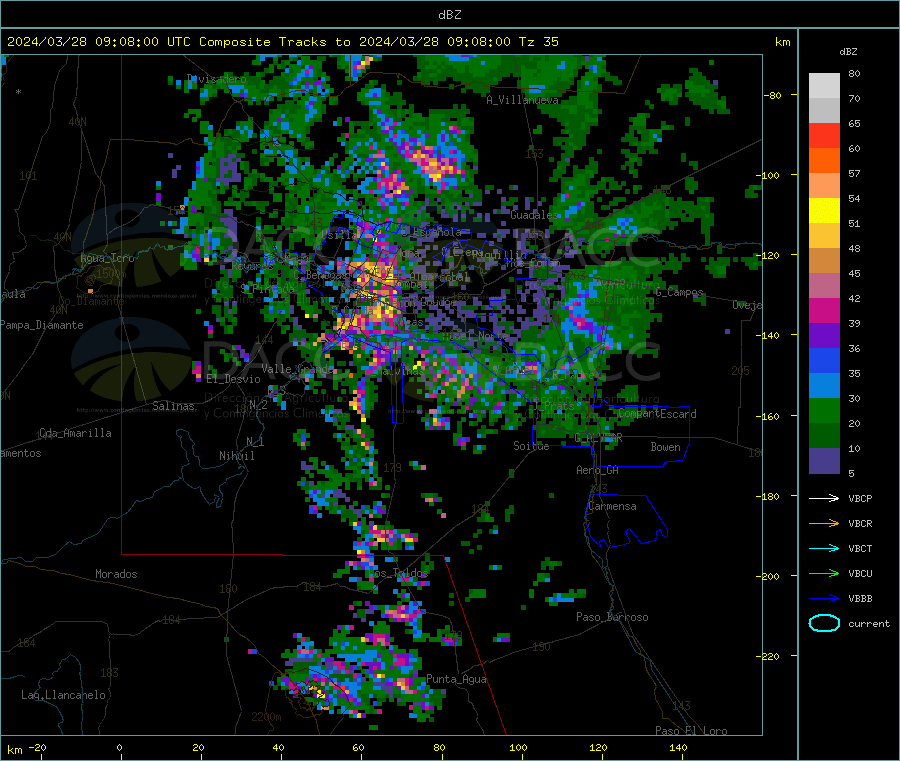
Task: Click the El_Desvio map label
Action: click(x=233, y=379)
